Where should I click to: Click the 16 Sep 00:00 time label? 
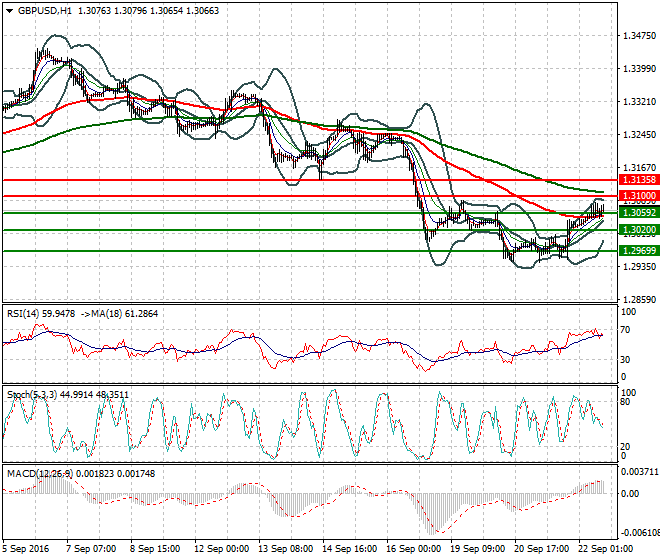click(x=413, y=549)
